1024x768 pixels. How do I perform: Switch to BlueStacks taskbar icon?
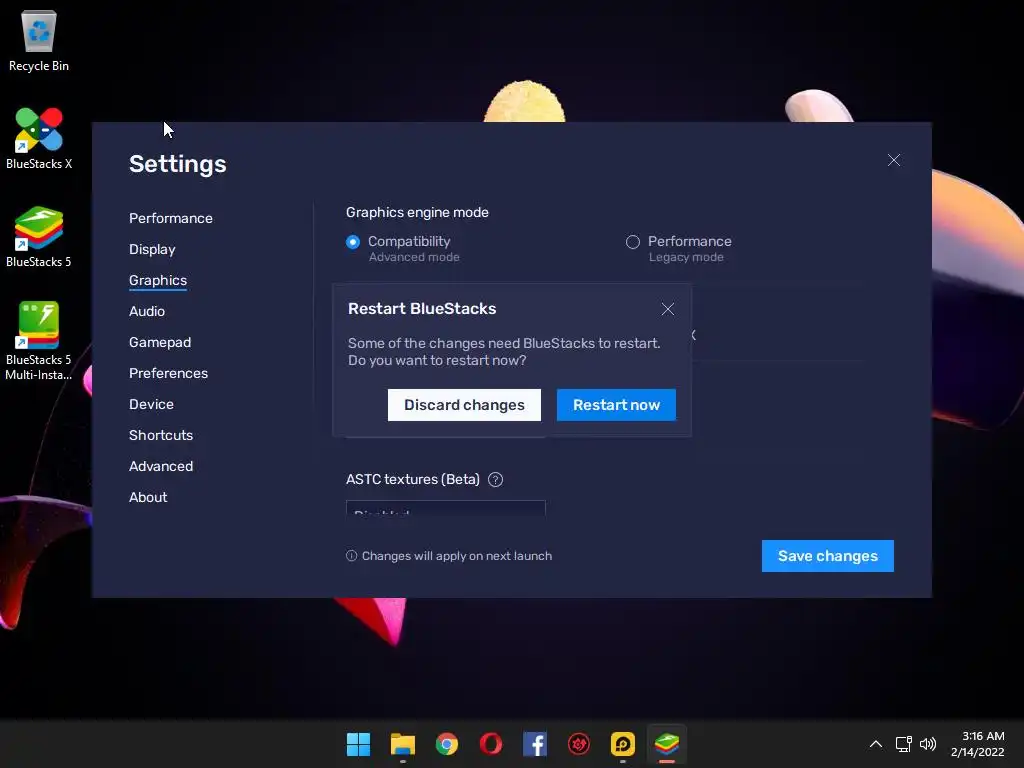(x=667, y=744)
